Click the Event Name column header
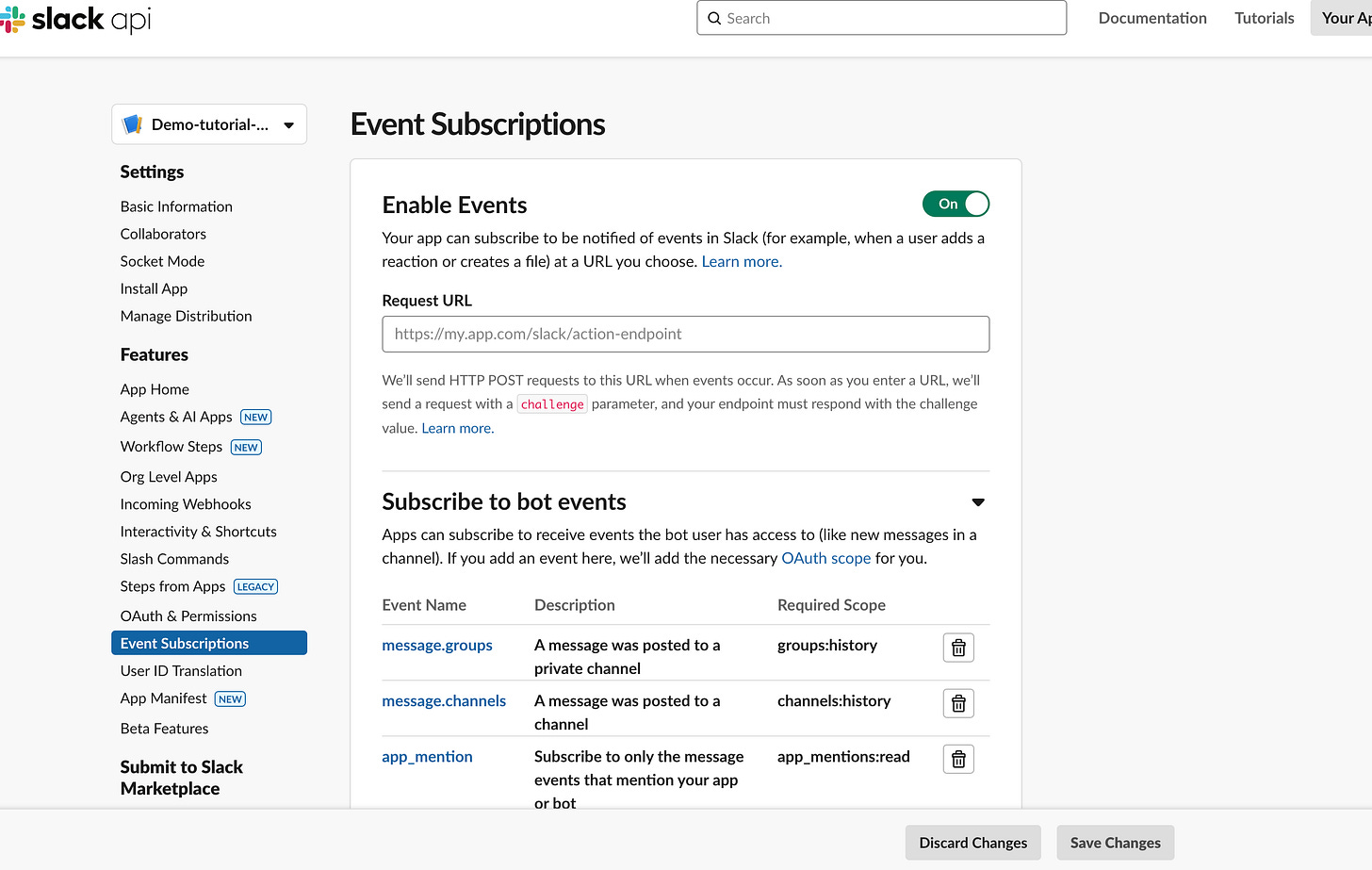1372x870 pixels. pyautogui.click(x=424, y=605)
